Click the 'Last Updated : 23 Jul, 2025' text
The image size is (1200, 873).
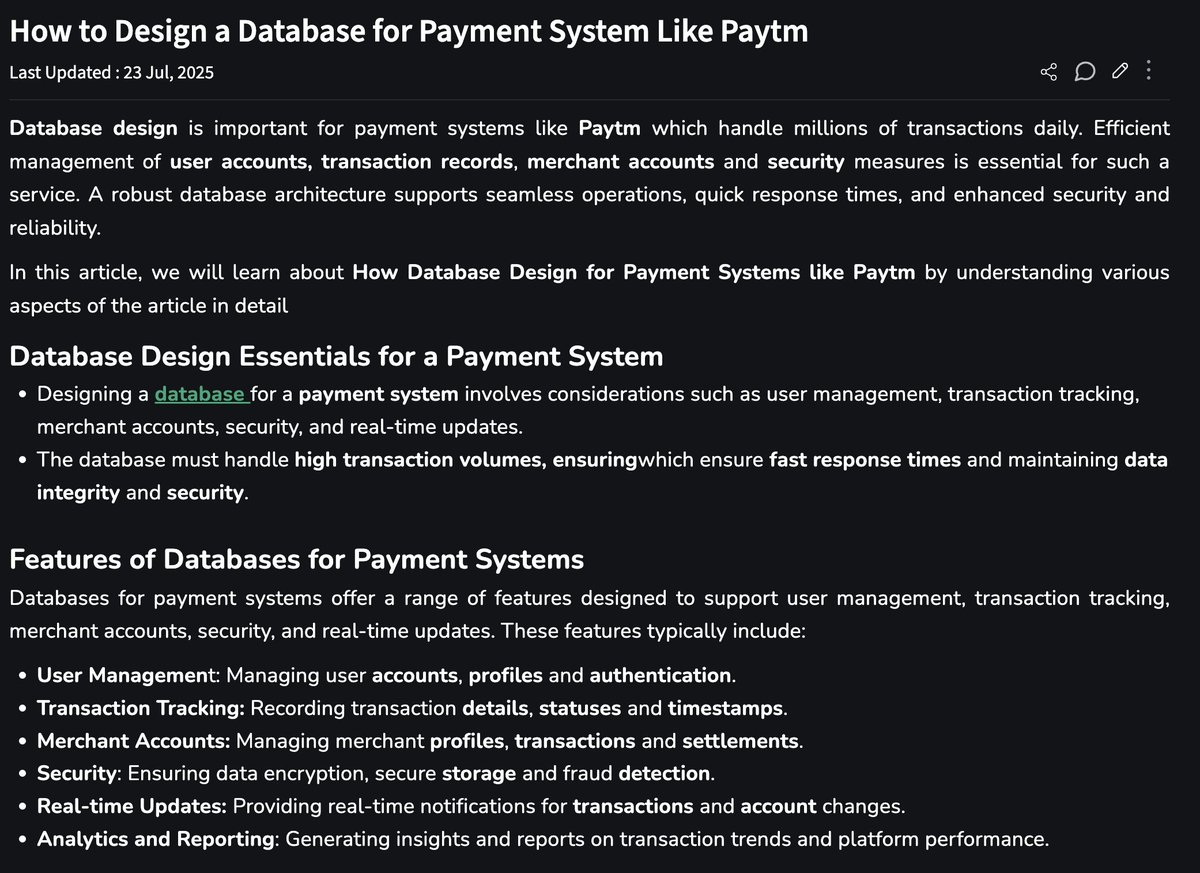tap(112, 72)
